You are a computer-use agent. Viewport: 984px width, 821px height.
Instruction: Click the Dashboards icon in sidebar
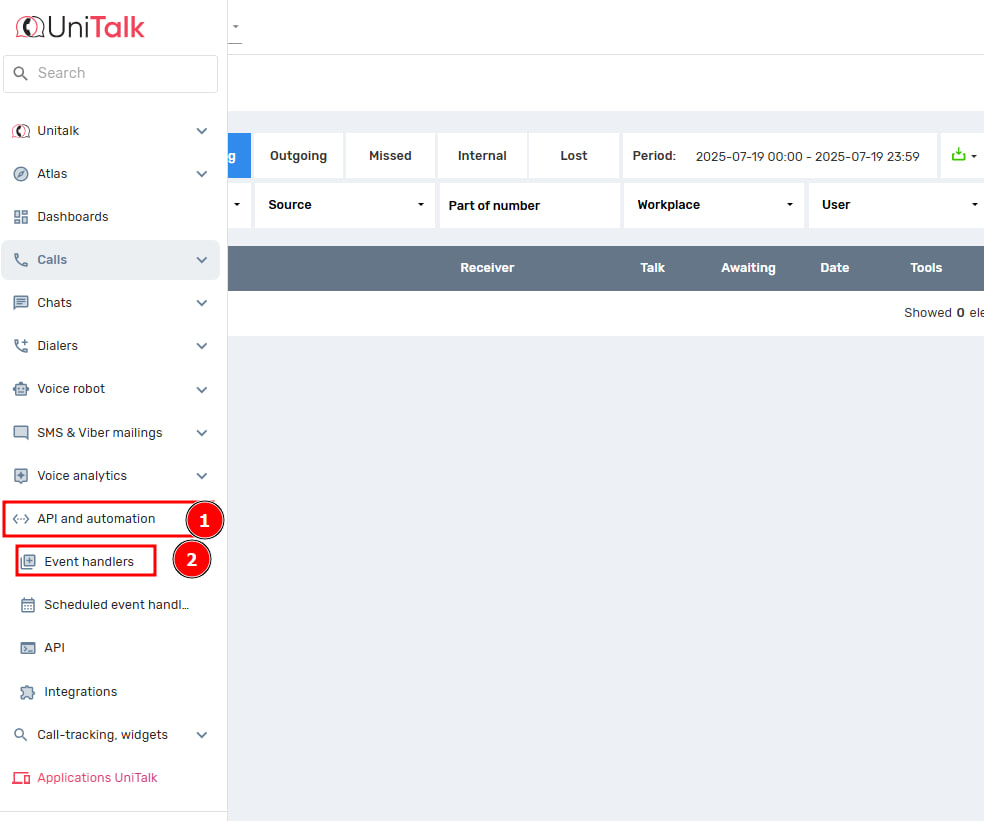tap(20, 217)
